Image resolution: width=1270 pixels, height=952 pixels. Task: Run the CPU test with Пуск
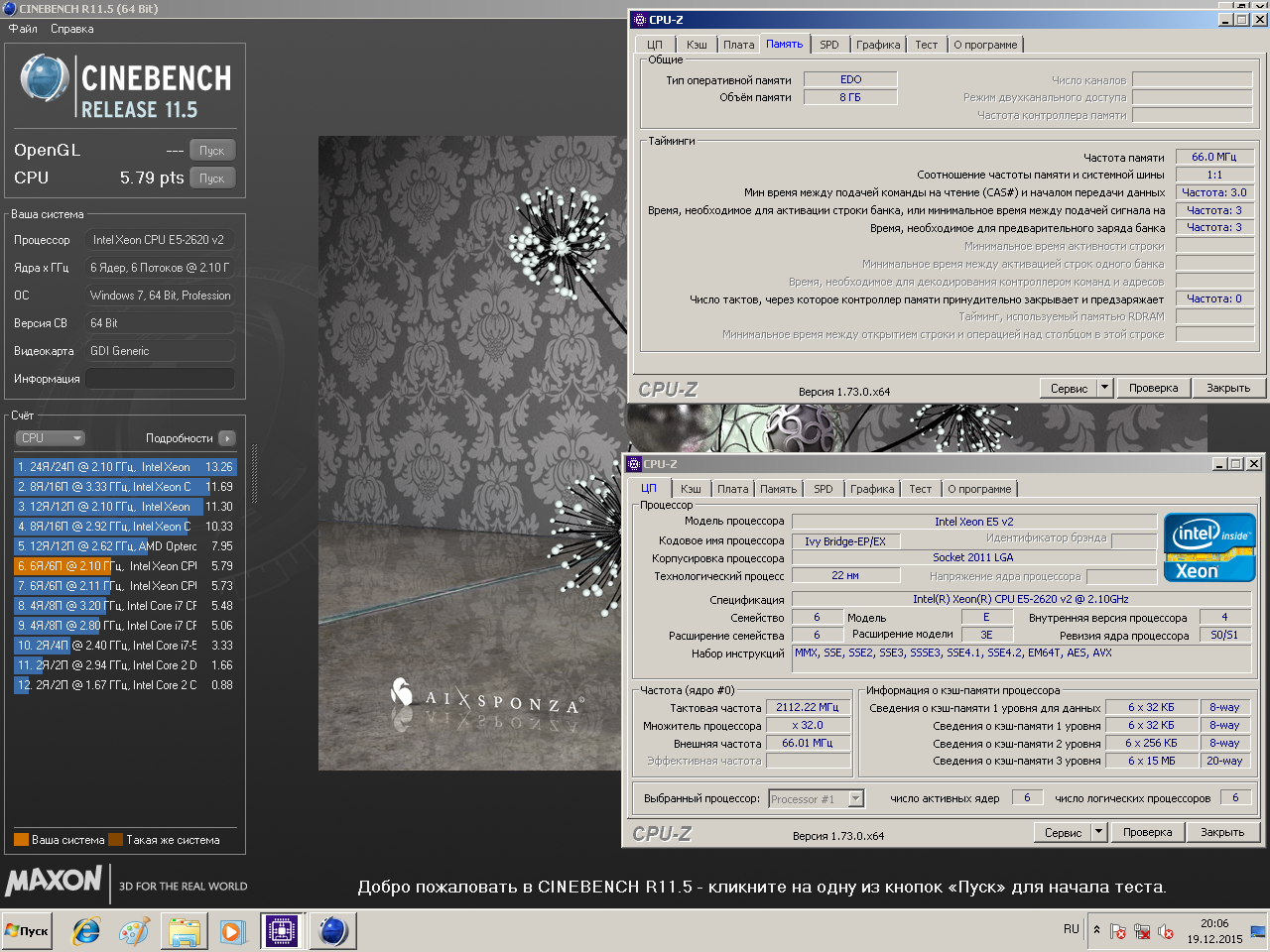click(x=212, y=178)
